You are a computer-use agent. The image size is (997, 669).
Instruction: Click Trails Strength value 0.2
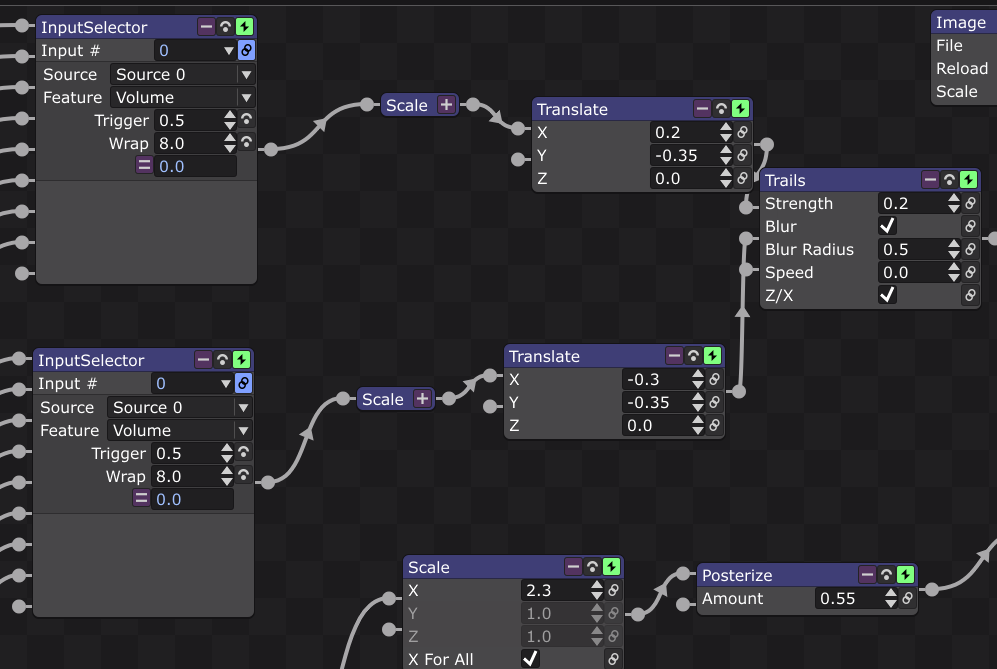pyautogui.click(x=912, y=203)
